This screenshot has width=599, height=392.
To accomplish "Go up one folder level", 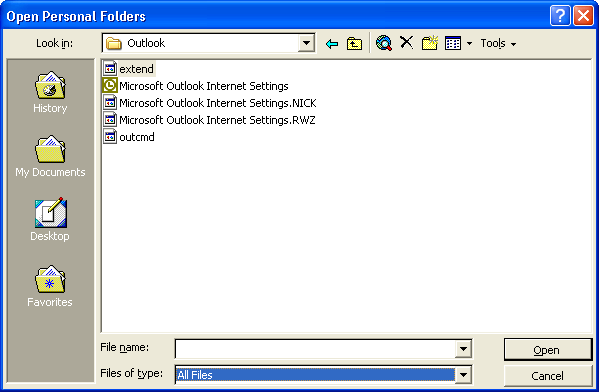I will (x=354, y=44).
